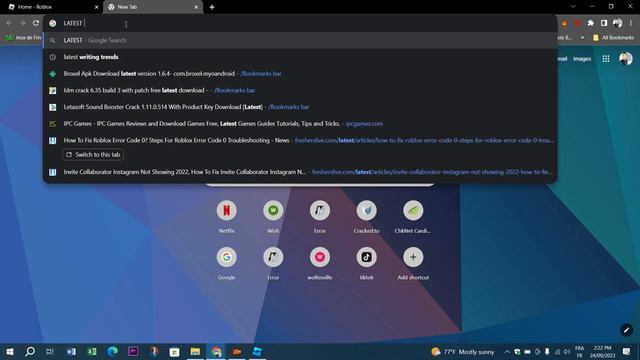Open Microsoft Edge from the taskbar
The width and height of the screenshot is (640, 360).
(x=113, y=351)
